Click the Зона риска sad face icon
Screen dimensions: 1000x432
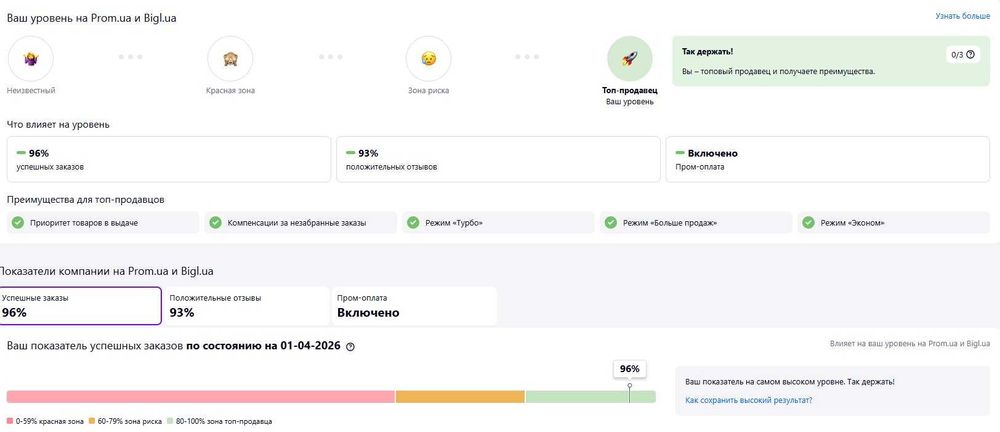tap(429, 59)
